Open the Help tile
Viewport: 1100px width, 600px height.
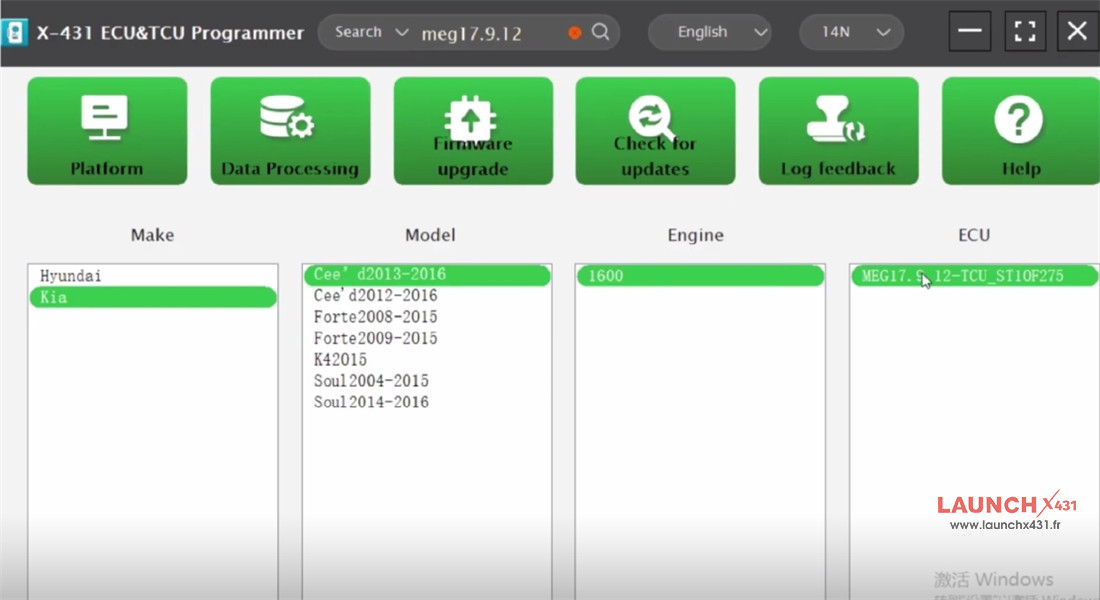click(1020, 131)
